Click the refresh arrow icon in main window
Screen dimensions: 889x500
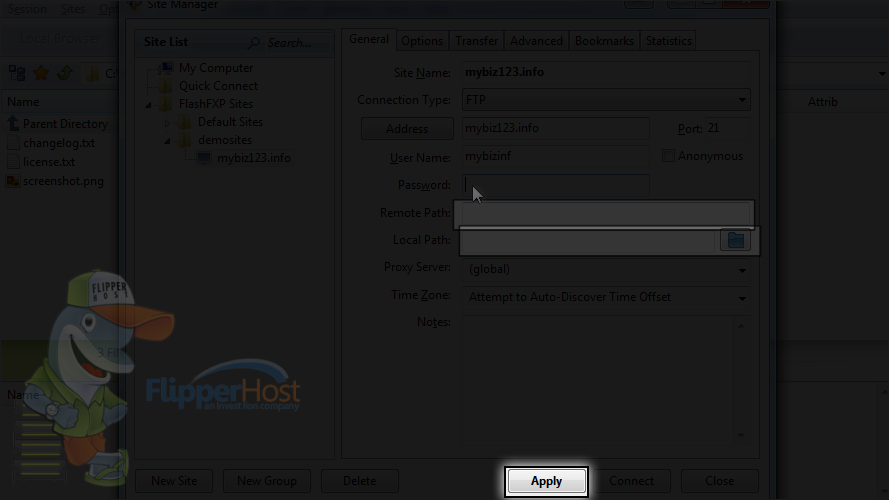pyautogui.click(x=65, y=73)
